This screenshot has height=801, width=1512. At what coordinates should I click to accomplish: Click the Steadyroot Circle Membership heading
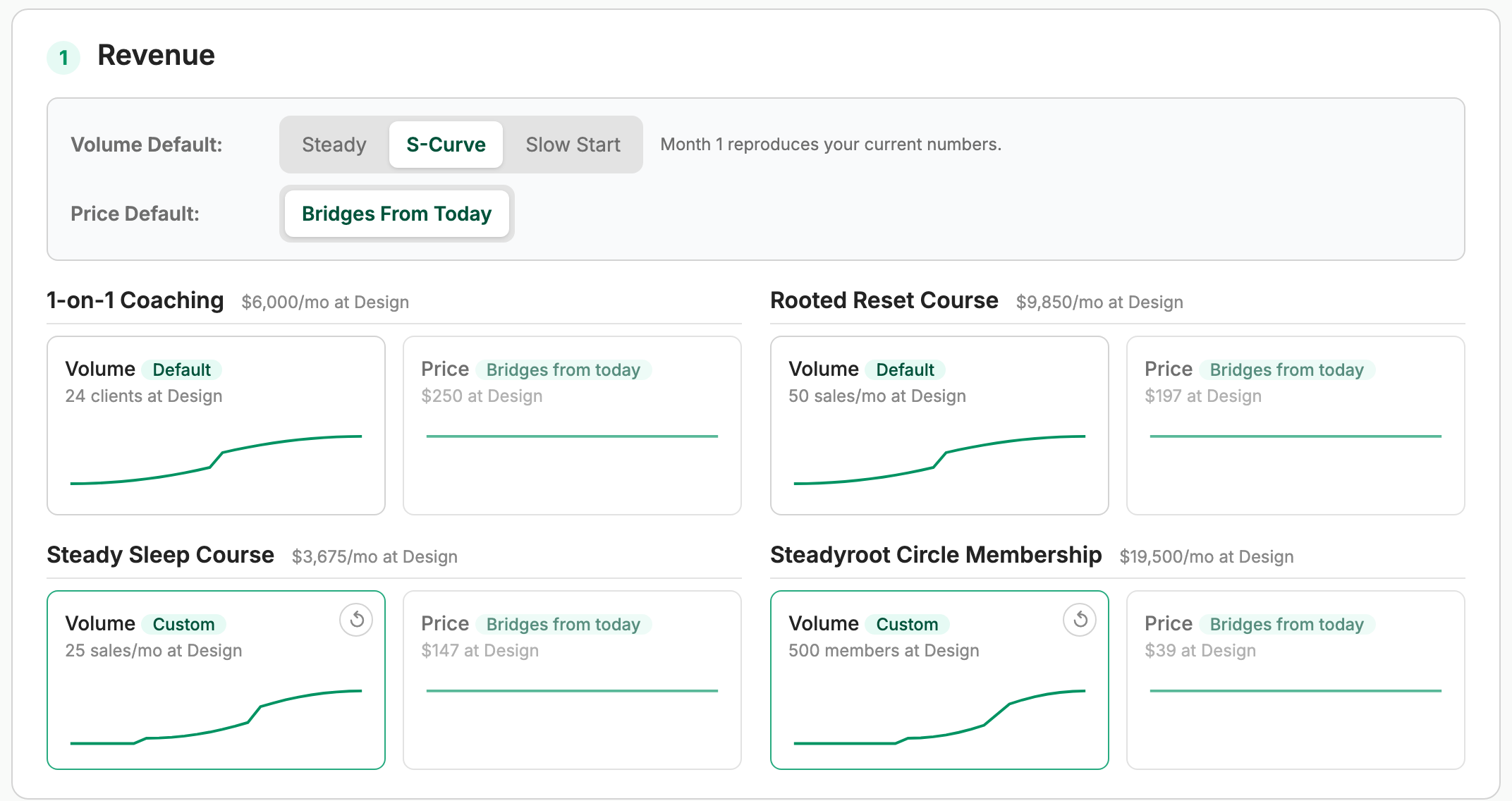936,555
